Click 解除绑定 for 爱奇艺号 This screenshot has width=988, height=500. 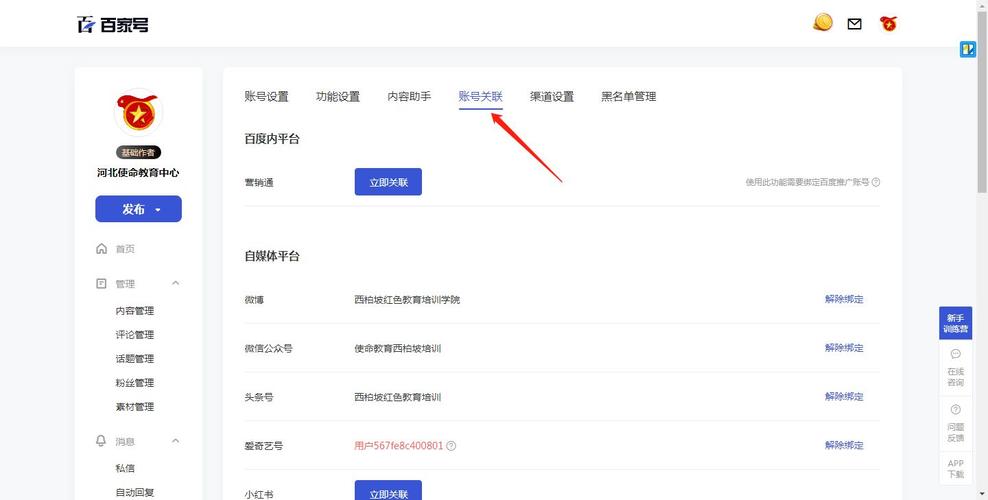coord(844,445)
